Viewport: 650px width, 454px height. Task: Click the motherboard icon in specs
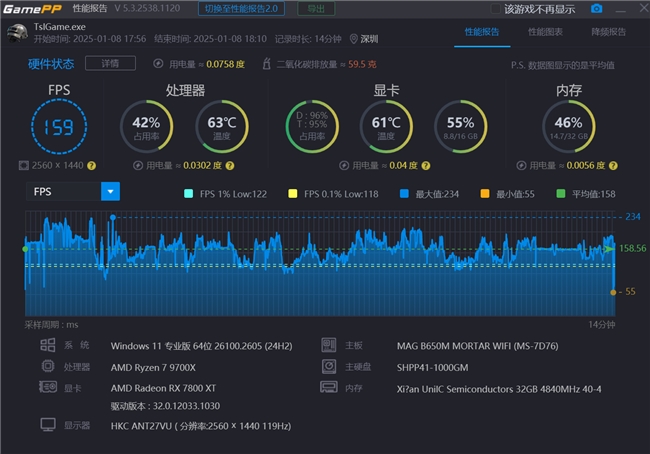click(329, 345)
